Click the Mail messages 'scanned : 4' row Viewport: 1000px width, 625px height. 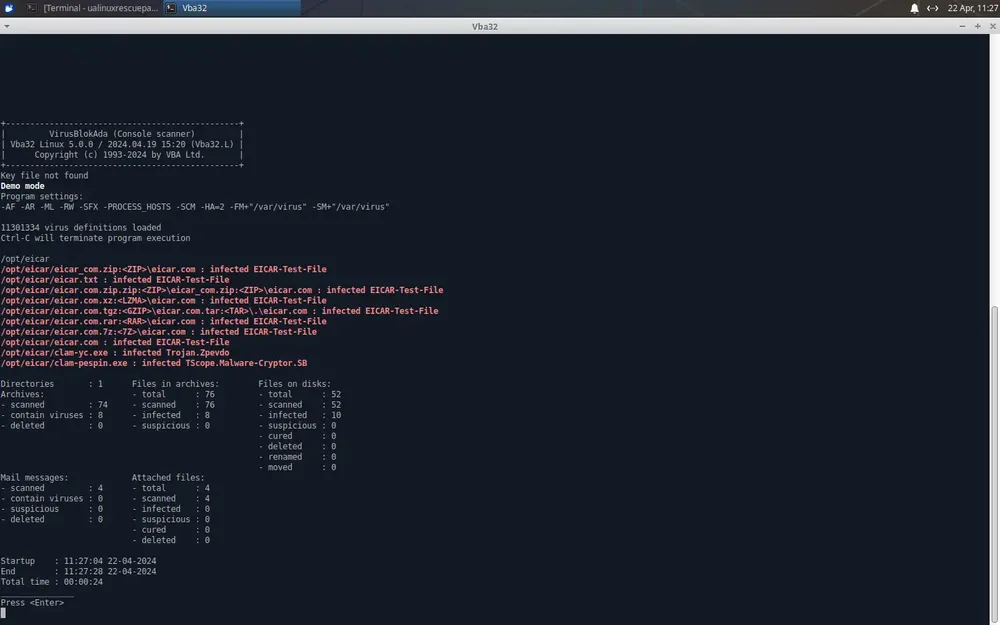[x=52, y=488]
